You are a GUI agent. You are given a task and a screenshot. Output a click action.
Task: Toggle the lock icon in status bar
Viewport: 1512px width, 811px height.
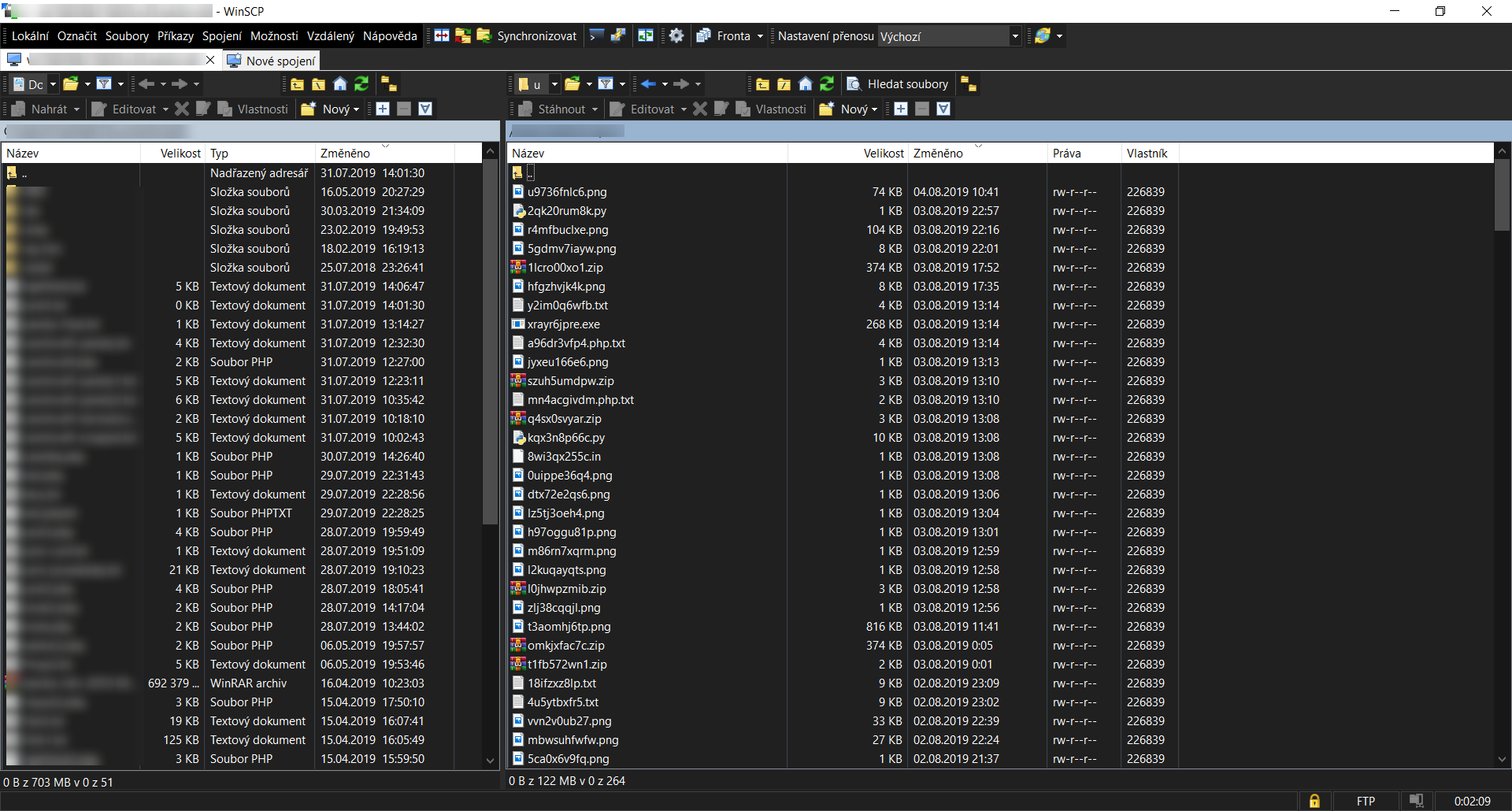1314,801
